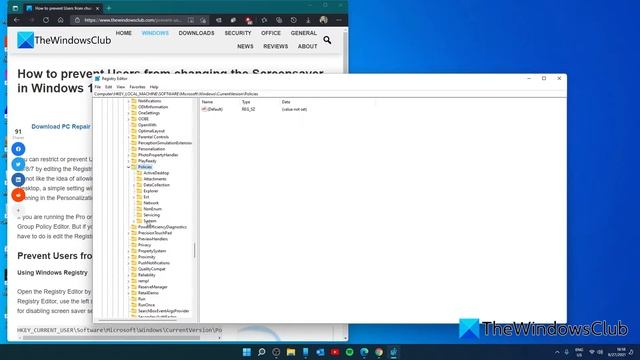Open Google Chrome from the taskbar

coord(379,352)
